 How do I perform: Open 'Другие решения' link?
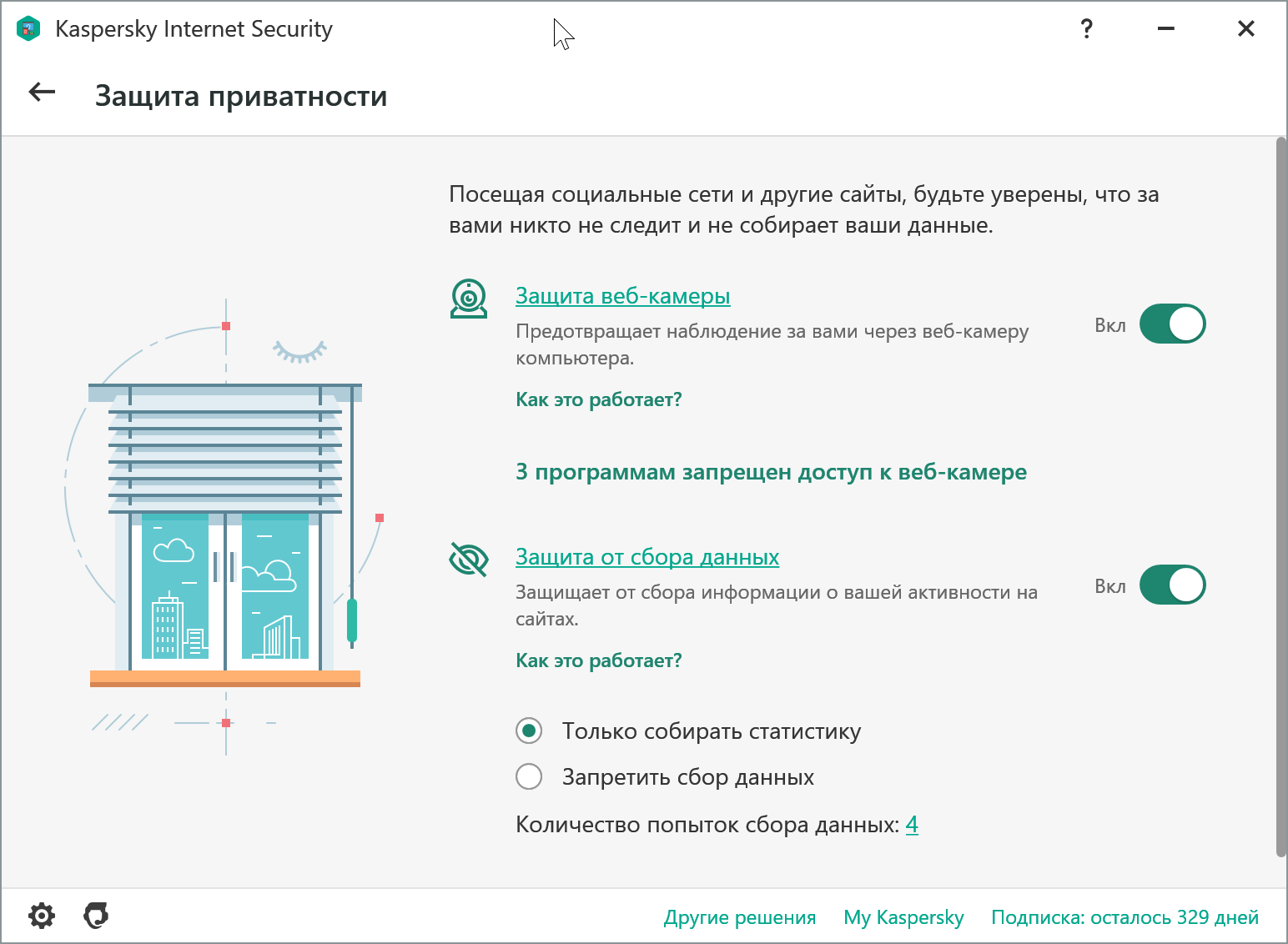coord(740,917)
